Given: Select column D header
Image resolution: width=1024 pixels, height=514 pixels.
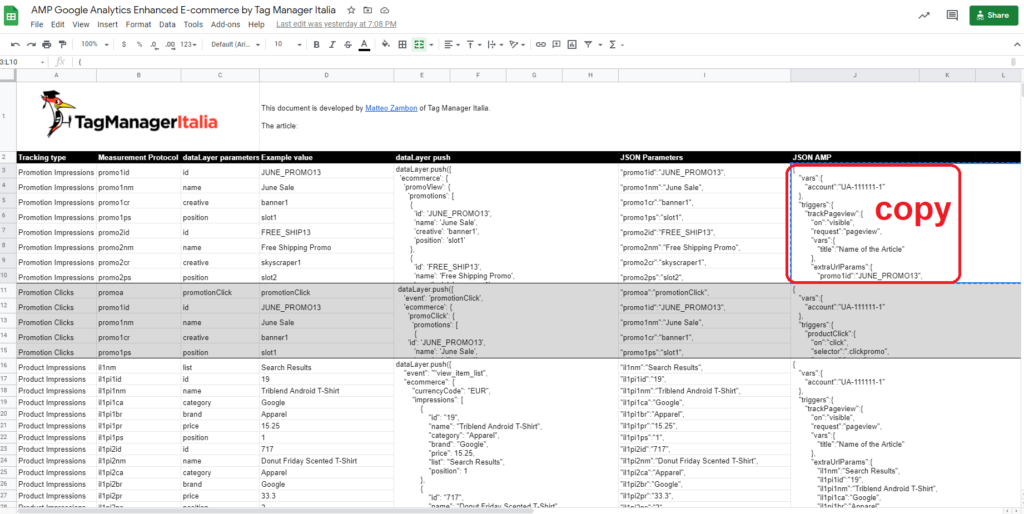Looking at the screenshot, I should click(327, 76).
